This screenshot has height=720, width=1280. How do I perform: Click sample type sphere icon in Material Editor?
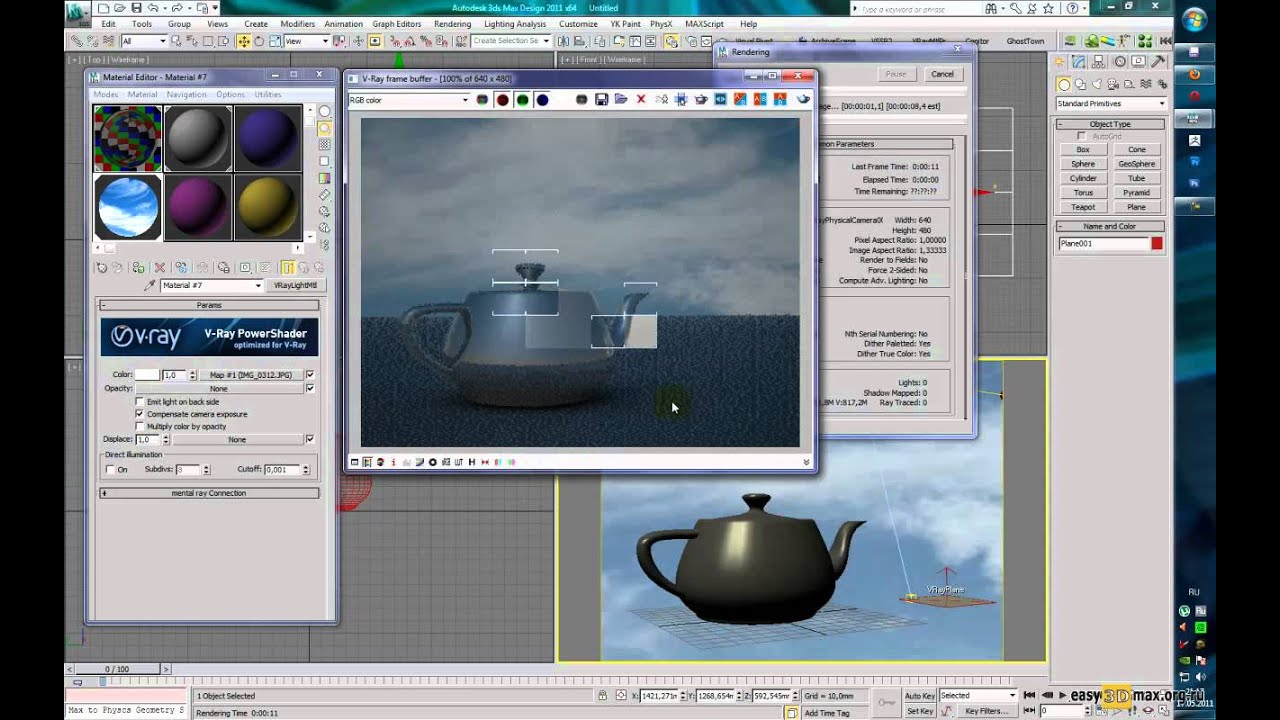click(324, 112)
